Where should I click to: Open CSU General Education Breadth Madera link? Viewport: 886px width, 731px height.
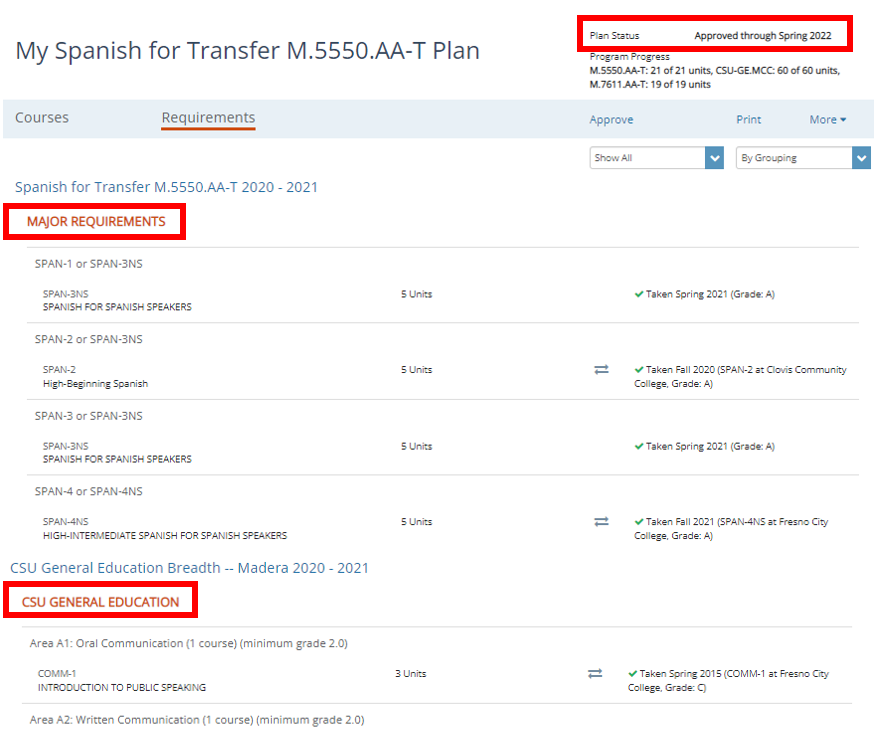point(189,568)
